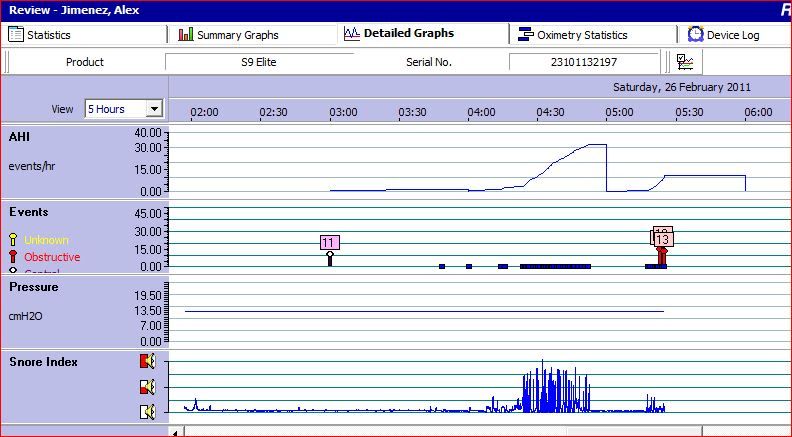Open the Device Log tab
This screenshot has height=437, width=792.
pyautogui.click(x=734, y=35)
